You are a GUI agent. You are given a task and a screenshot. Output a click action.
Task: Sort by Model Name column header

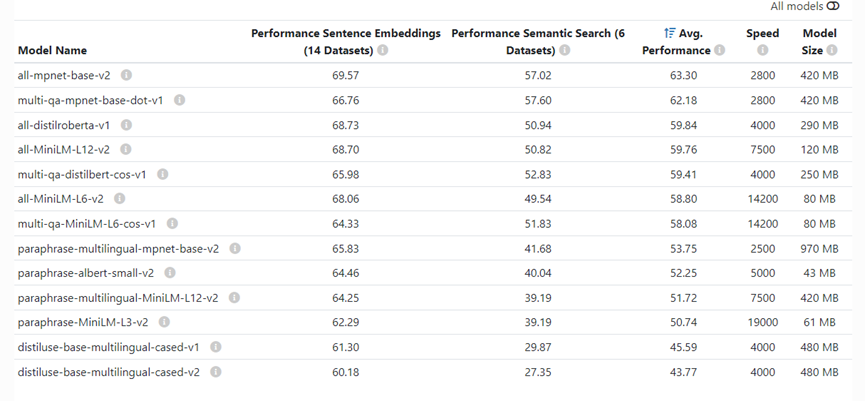[x=52, y=50]
